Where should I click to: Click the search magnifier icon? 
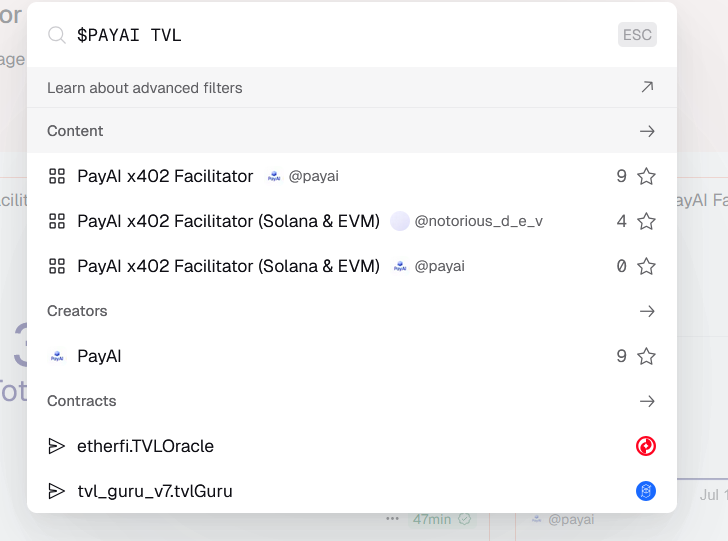click(57, 35)
